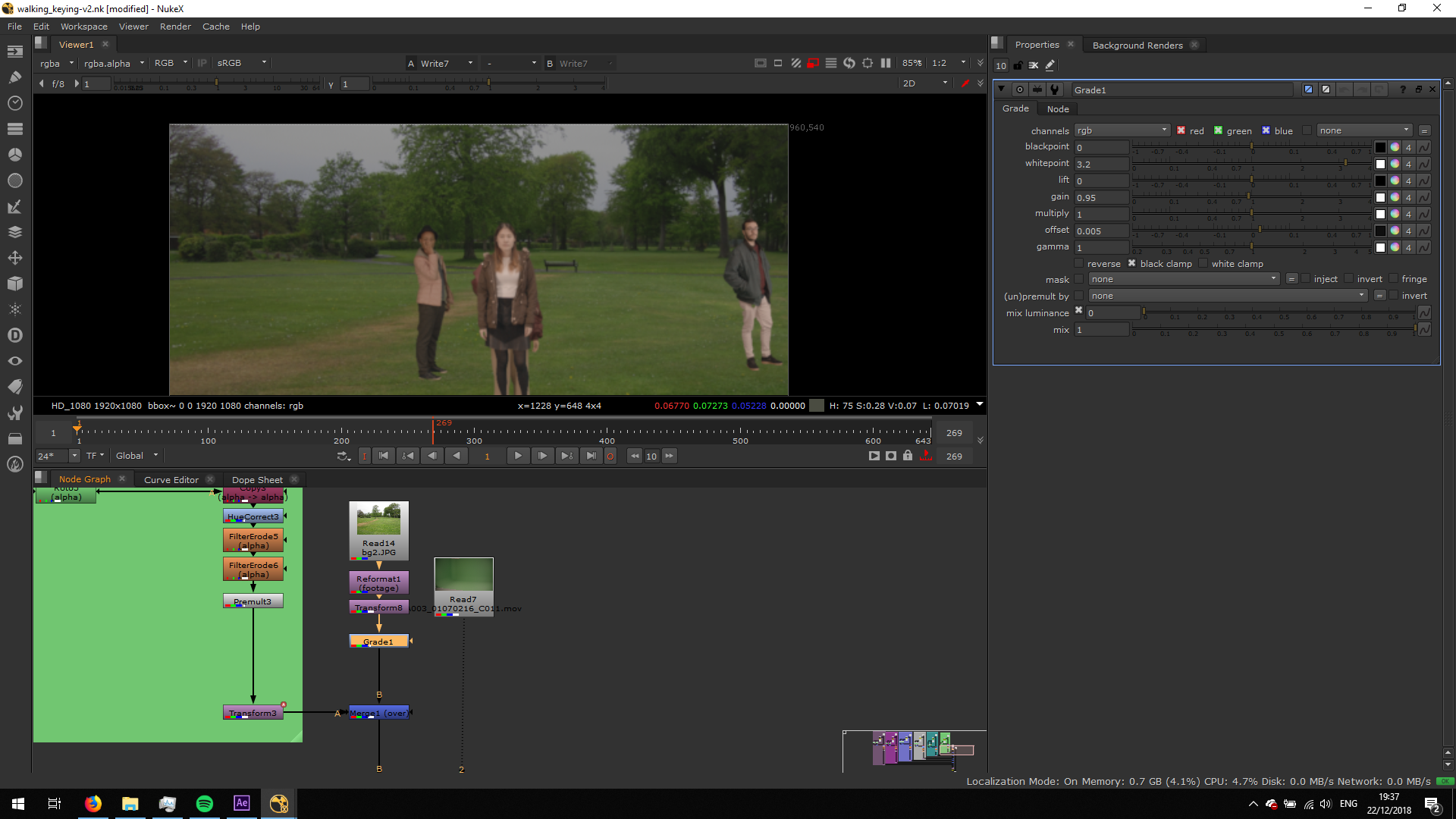Jump to the first frame
The width and height of the screenshot is (1456, 819).
click(384, 456)
